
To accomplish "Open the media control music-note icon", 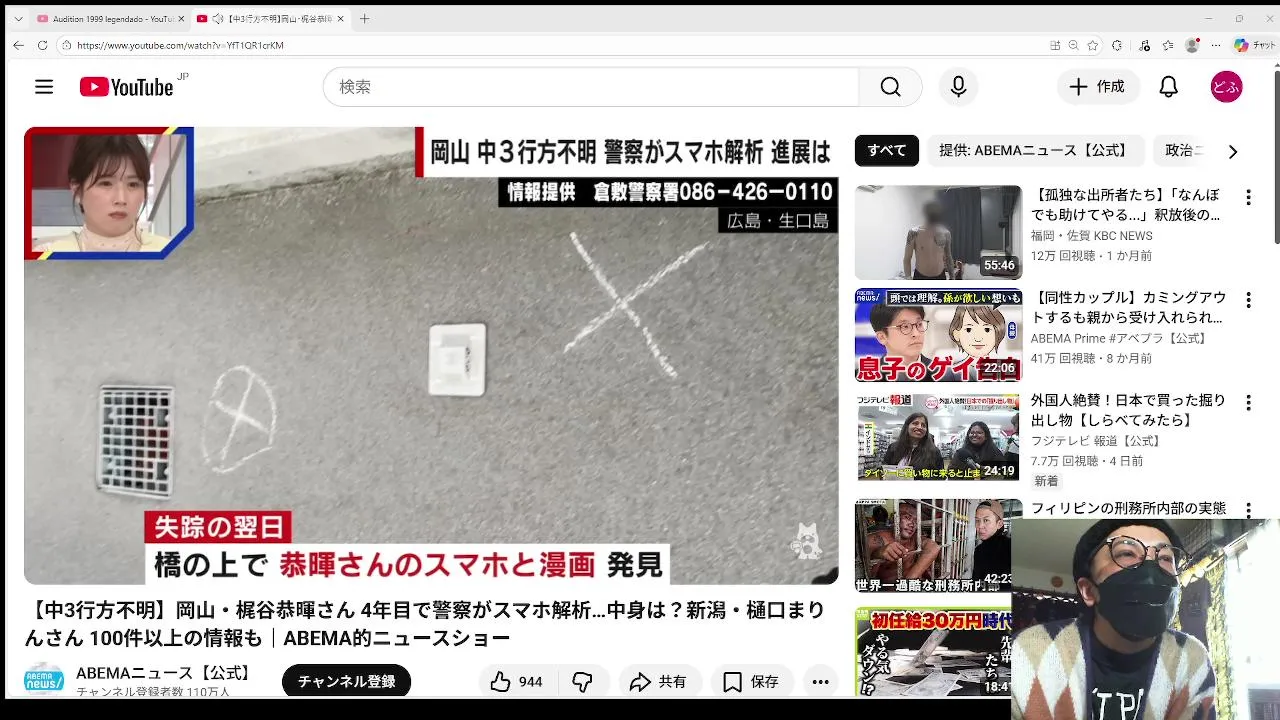I will click(1145, 45).
